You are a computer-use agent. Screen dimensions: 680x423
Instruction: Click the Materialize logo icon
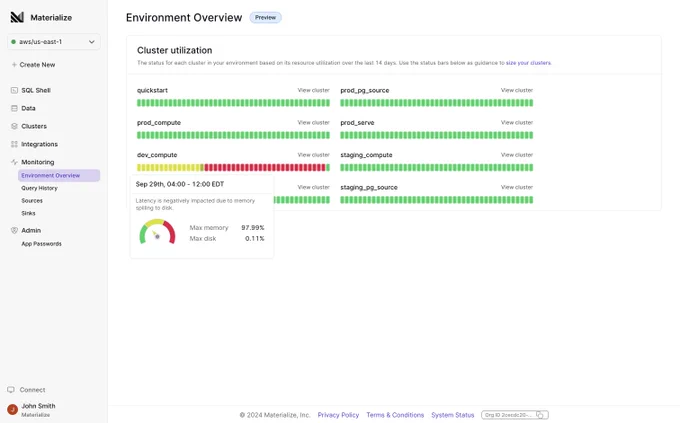[17, 17]
